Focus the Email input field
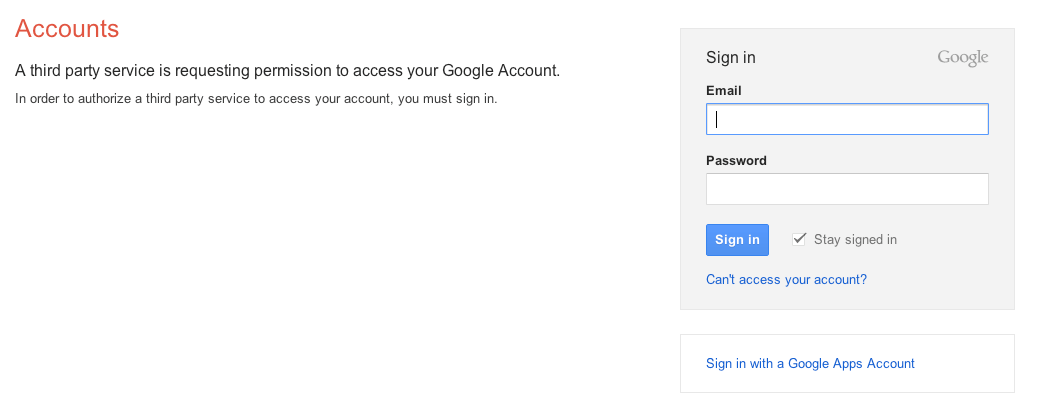The image size is (1039, 409). [847, 120]
